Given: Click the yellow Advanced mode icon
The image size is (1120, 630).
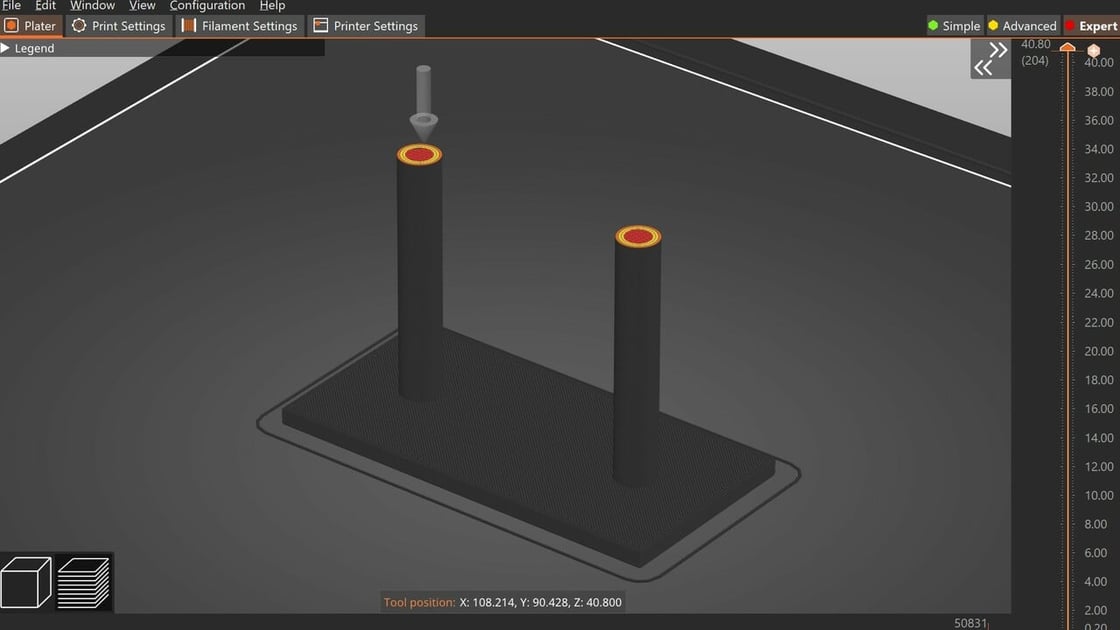Looking at the screenshot, I should 994,25.
